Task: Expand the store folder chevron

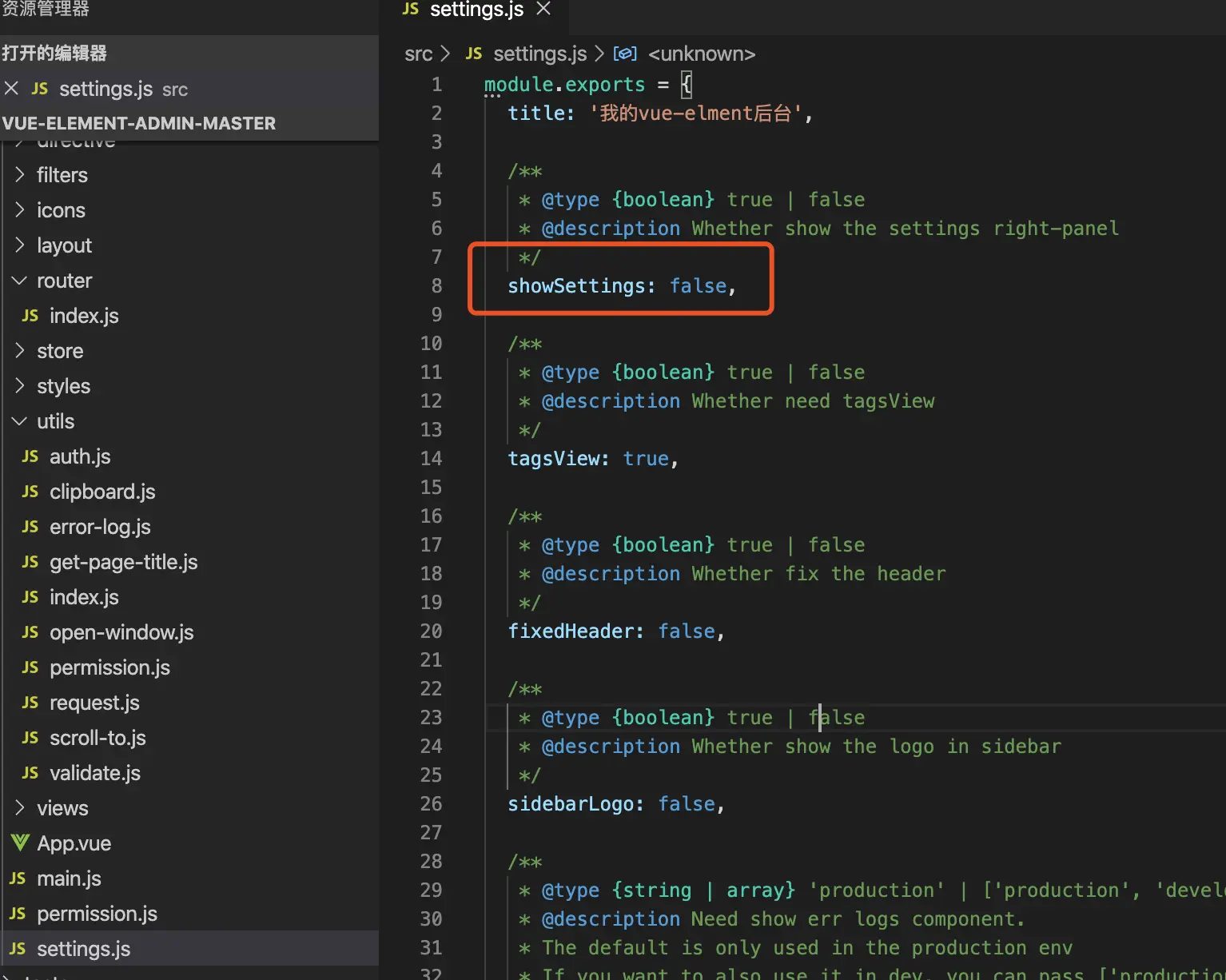Action: (x=20, y=350)
